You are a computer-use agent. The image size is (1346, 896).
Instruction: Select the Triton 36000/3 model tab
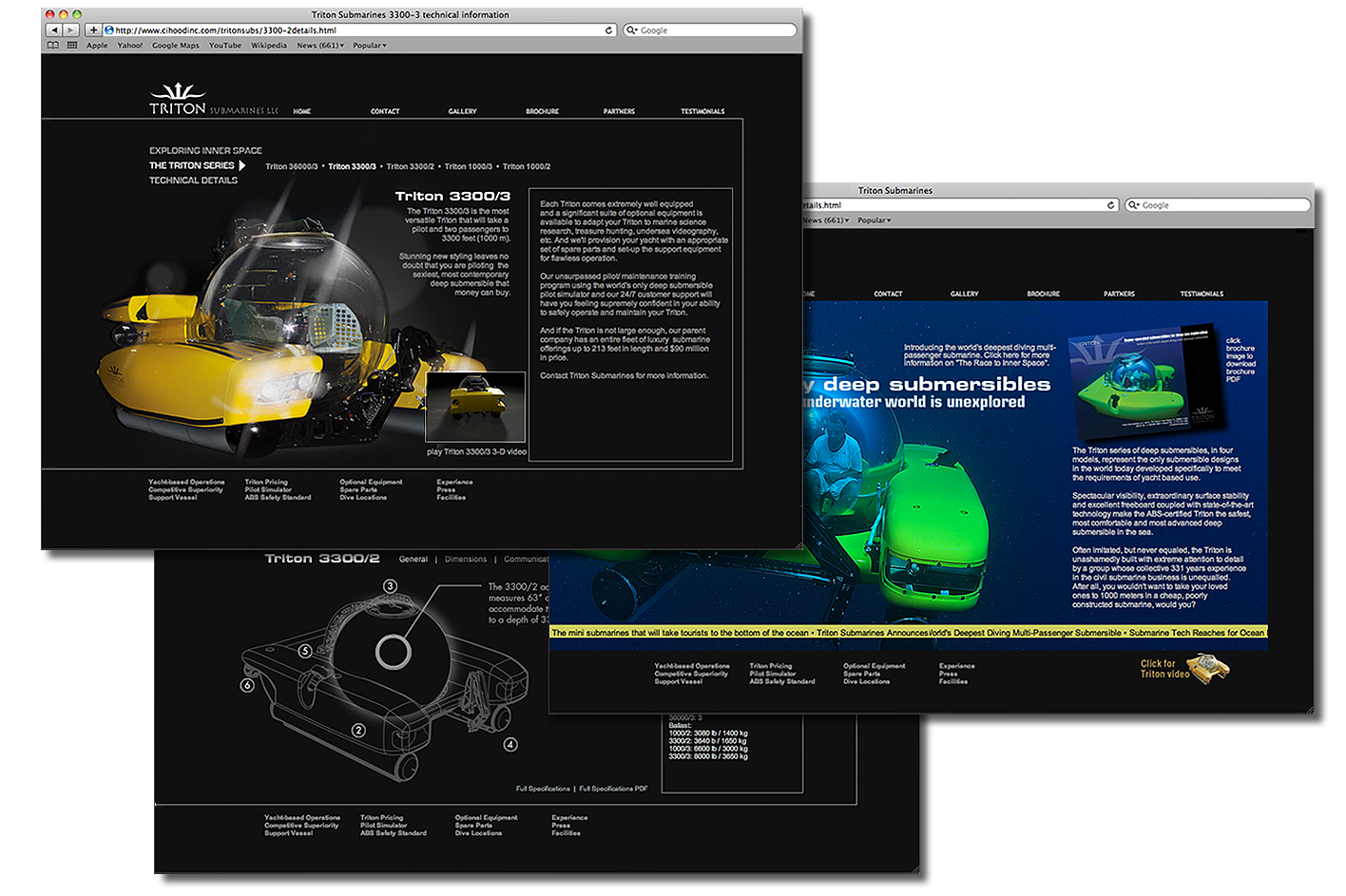pyautogui.click(x=292, y=166)
